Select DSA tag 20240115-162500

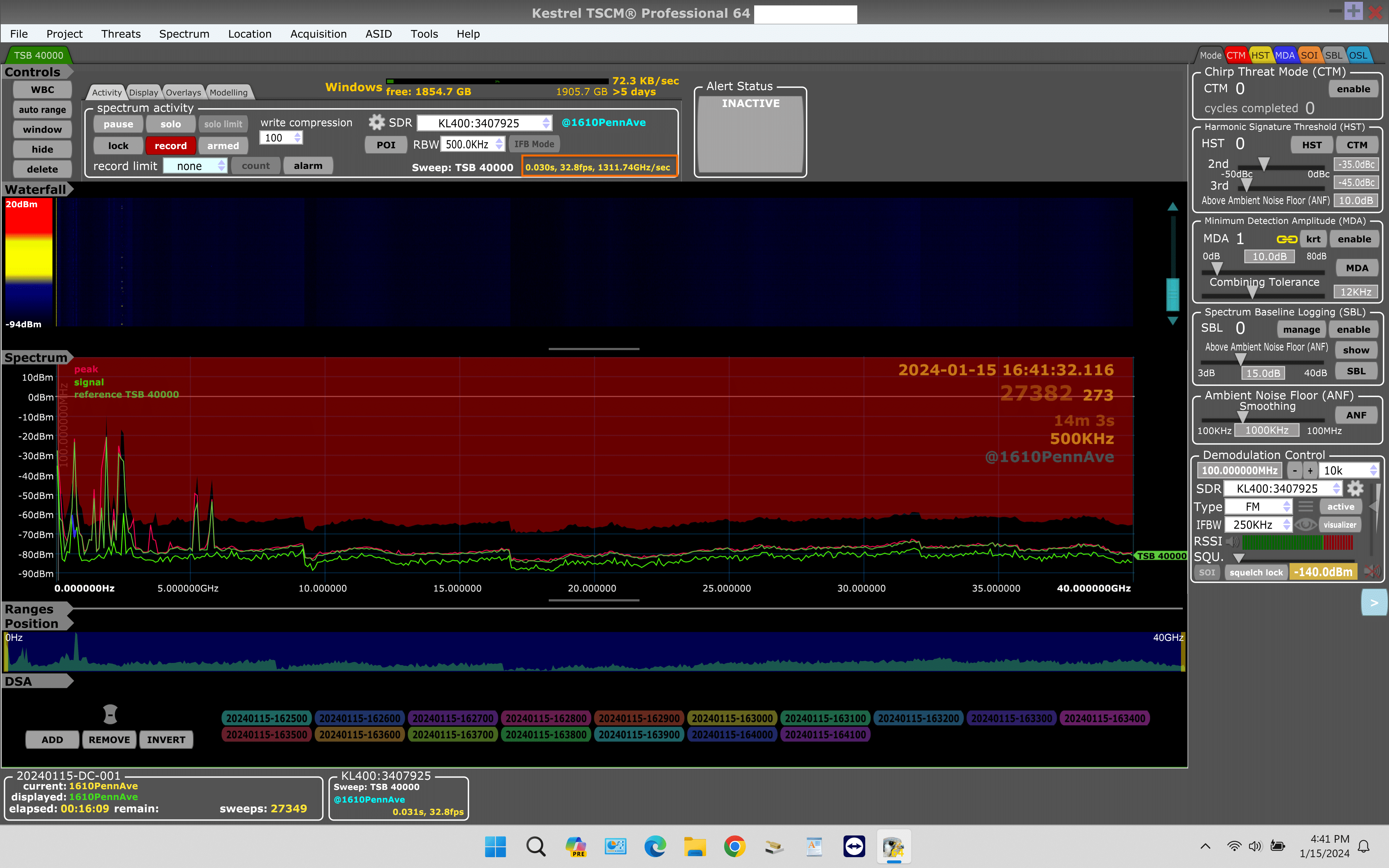tap(266, 718)
